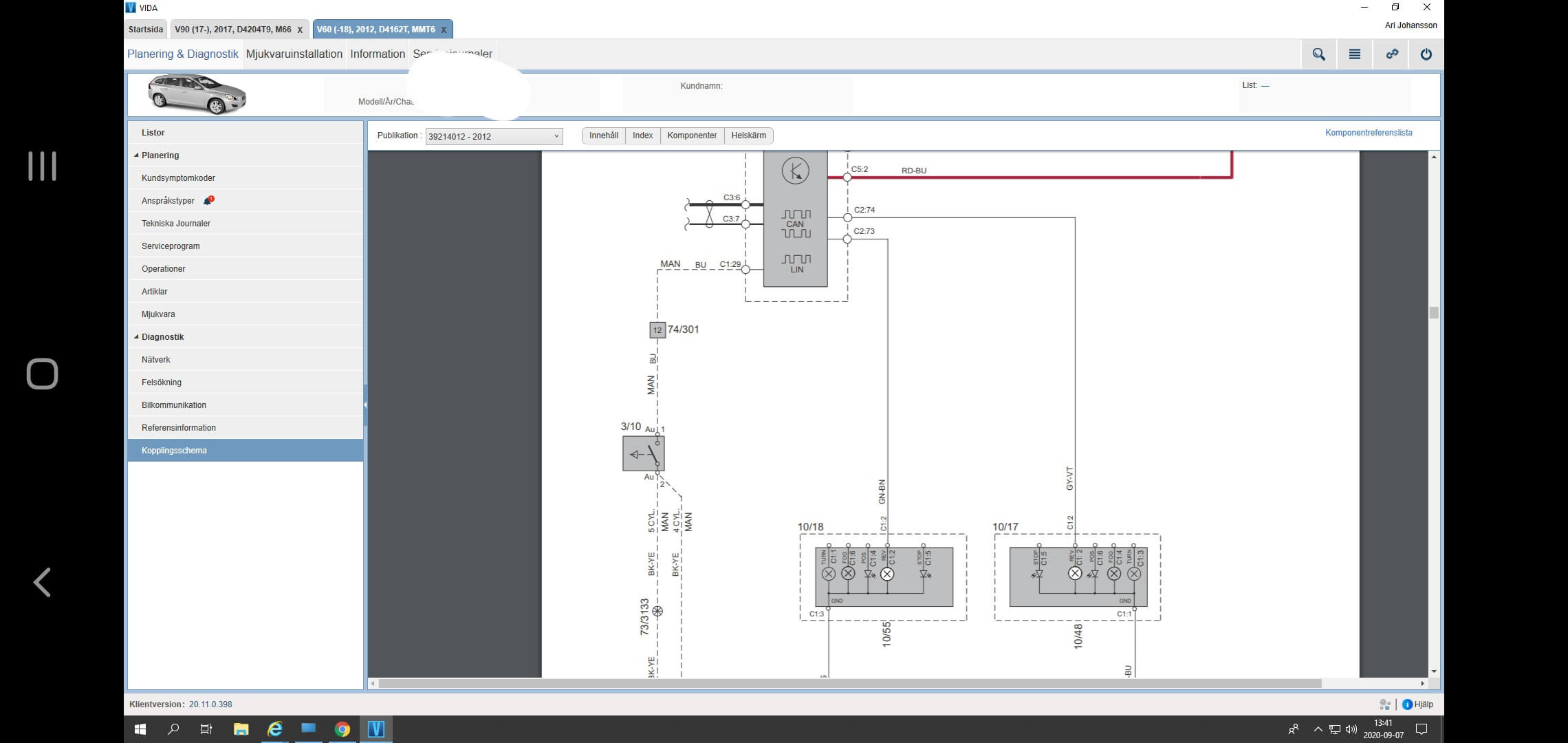Open the Hjälp link
The height and width of the screenshot is (743, 1568).
1424,704
